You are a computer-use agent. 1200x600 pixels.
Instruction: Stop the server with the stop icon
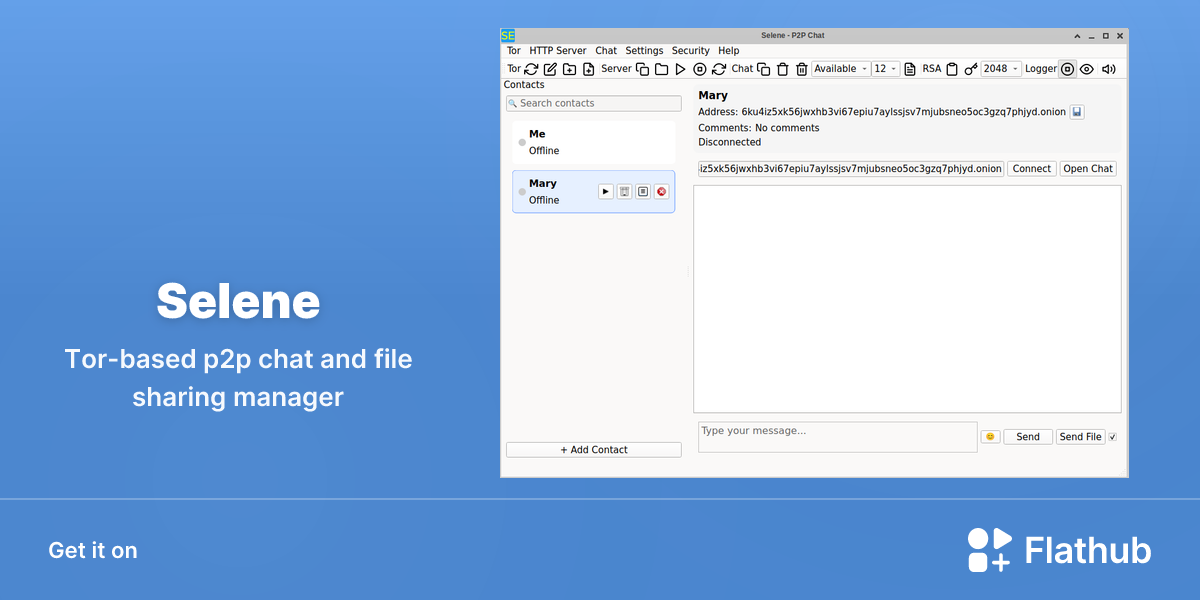(x=700, y=69)
